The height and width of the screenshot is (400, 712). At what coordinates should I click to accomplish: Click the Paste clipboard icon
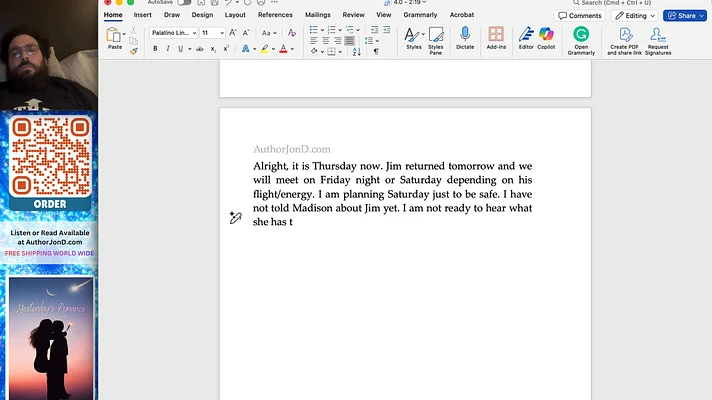pyautogui.click(x=114, y=35)
